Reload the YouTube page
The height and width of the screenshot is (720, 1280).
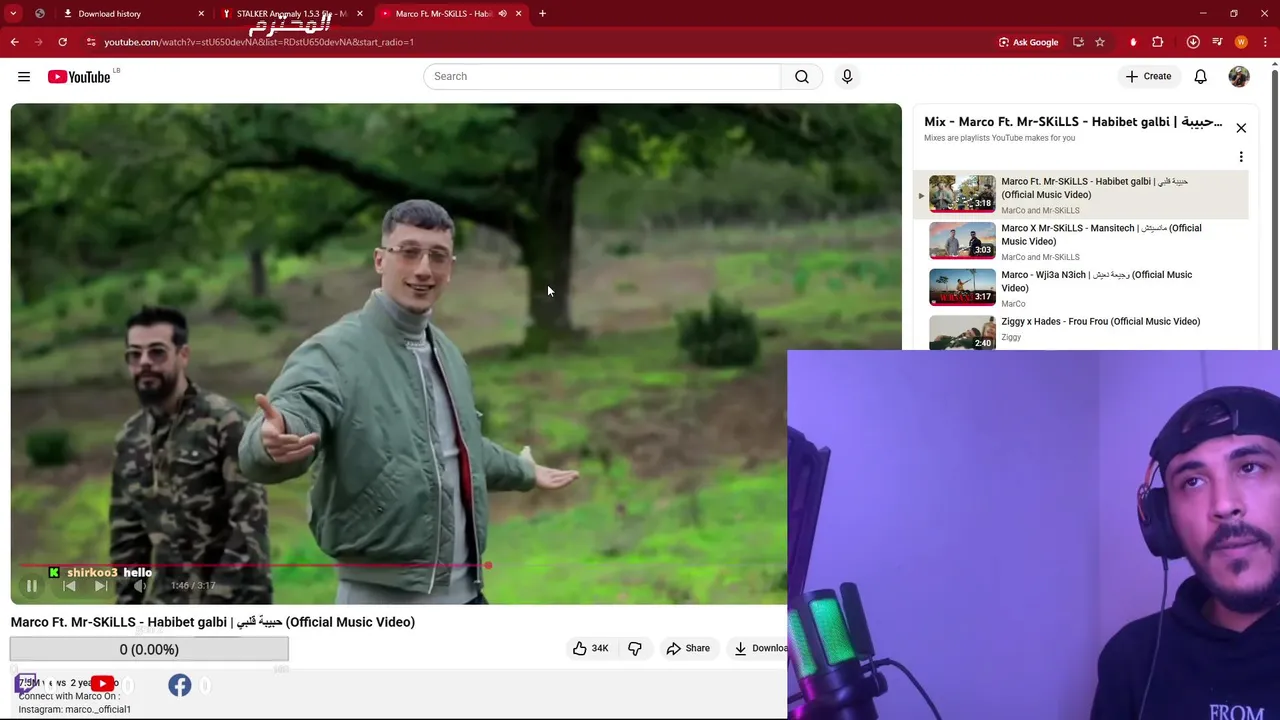tap(62, 42)
